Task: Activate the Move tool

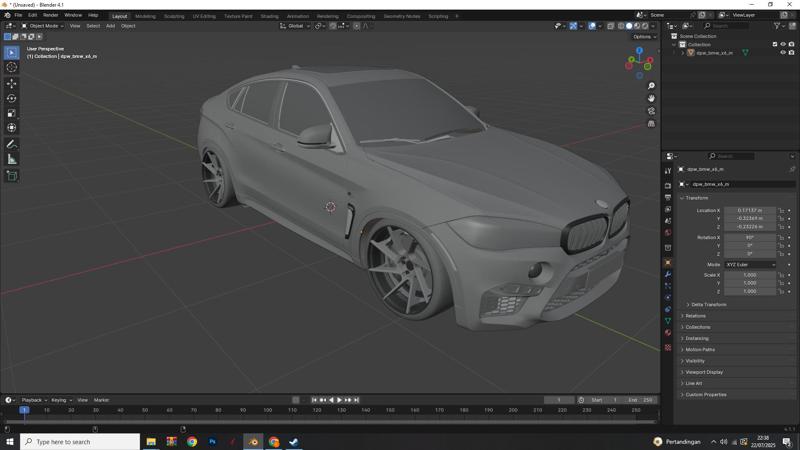Action: [x=11, y=83]
